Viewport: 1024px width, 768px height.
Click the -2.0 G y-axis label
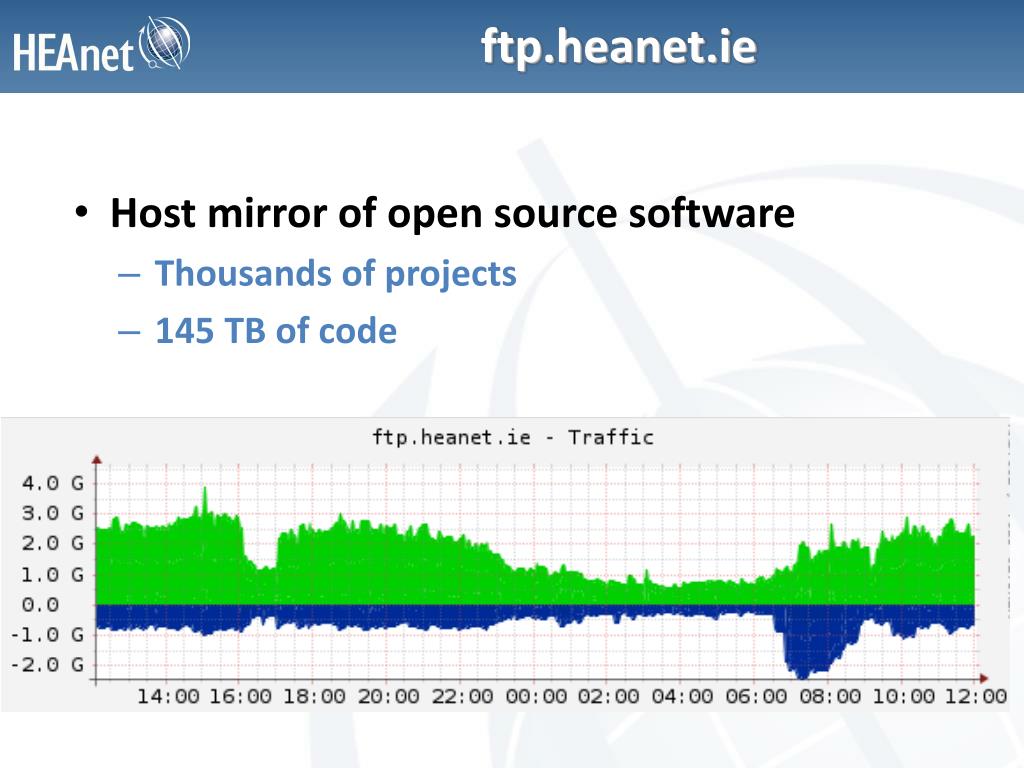(x=47, y=665)
